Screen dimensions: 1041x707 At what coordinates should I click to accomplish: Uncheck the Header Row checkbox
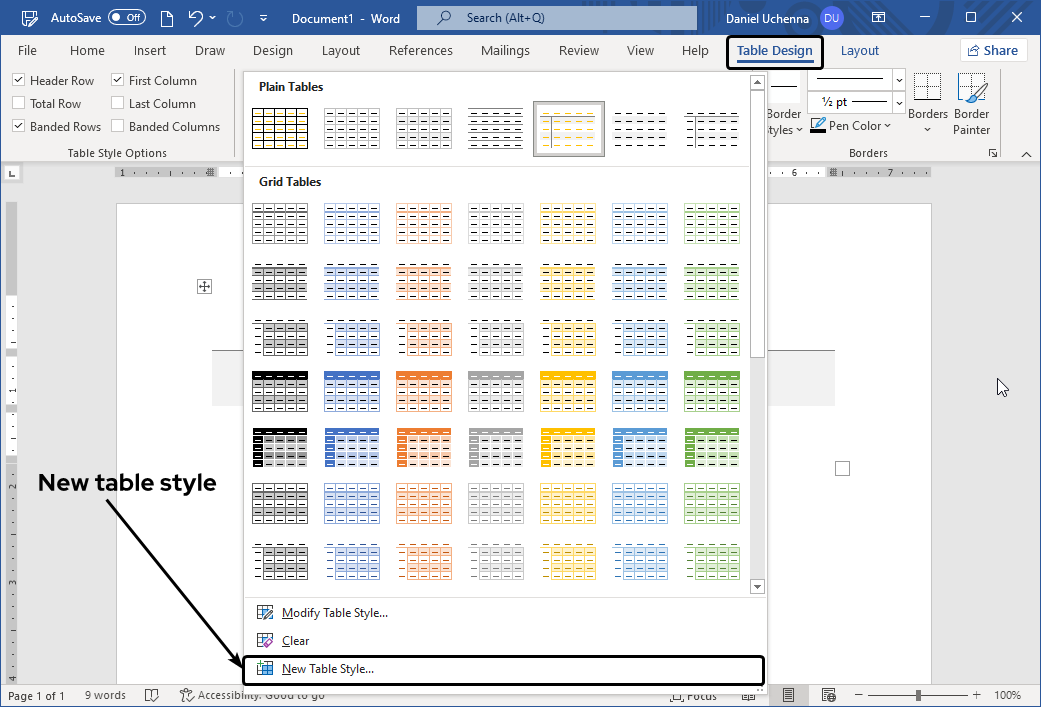point(19,81)
